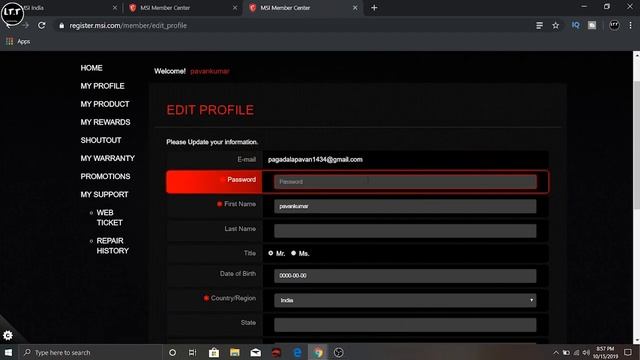Bookmark this page with the star icon
Screen dimensions: 640x360
tap(556, 25)
